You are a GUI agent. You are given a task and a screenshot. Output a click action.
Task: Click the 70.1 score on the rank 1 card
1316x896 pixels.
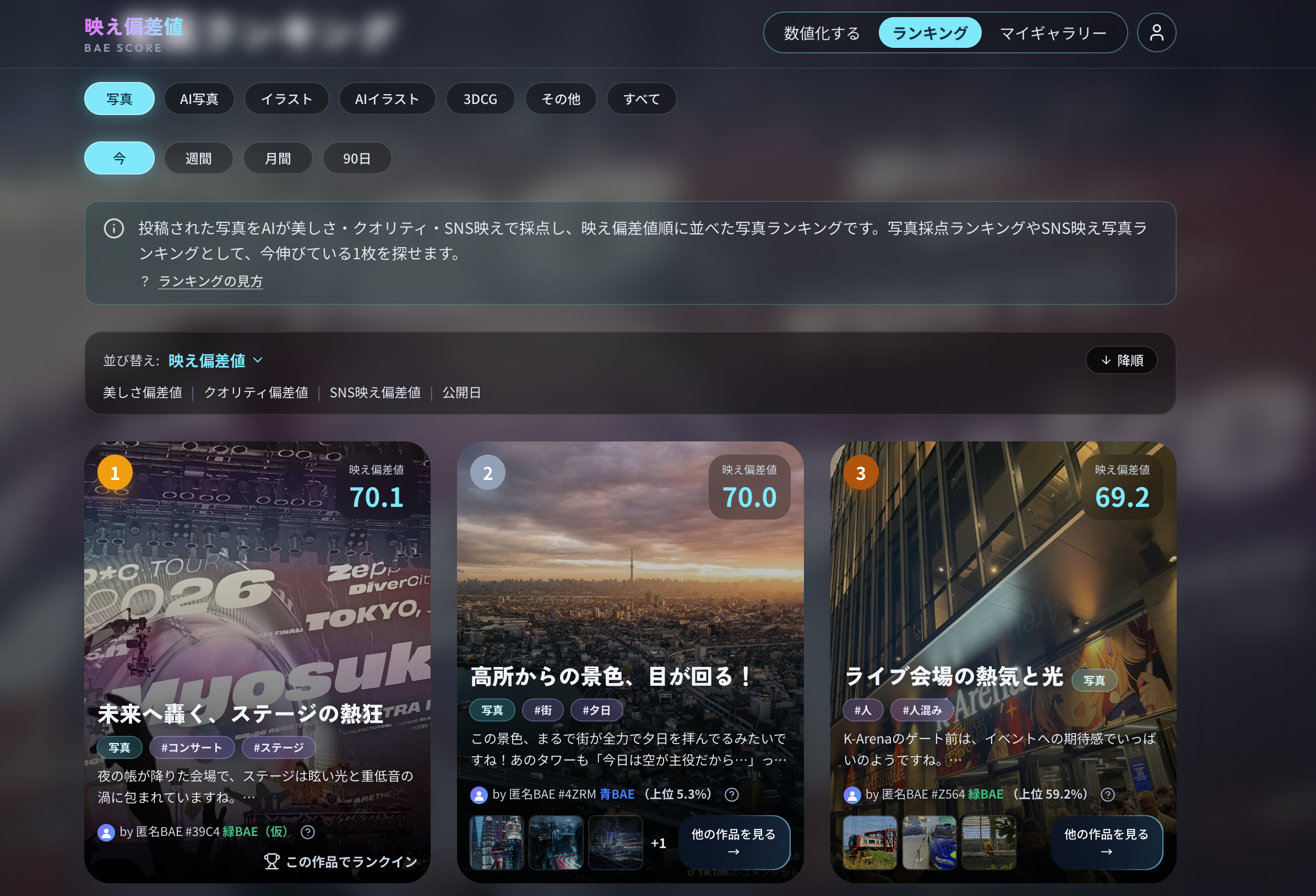tap(377, 498)
